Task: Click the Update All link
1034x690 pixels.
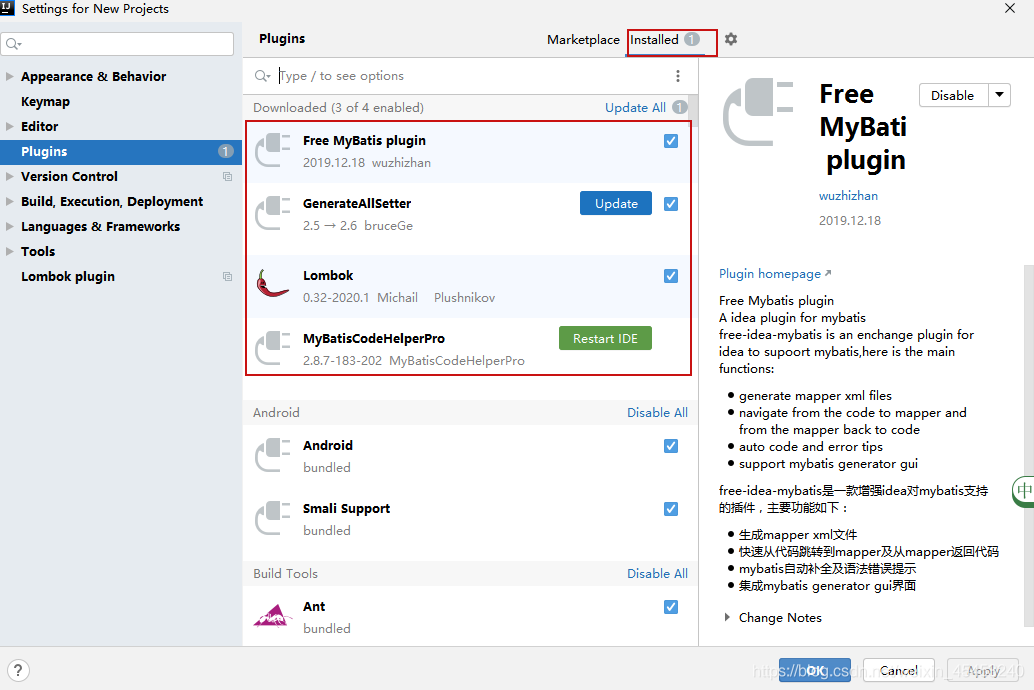Action: pos(635,108)
